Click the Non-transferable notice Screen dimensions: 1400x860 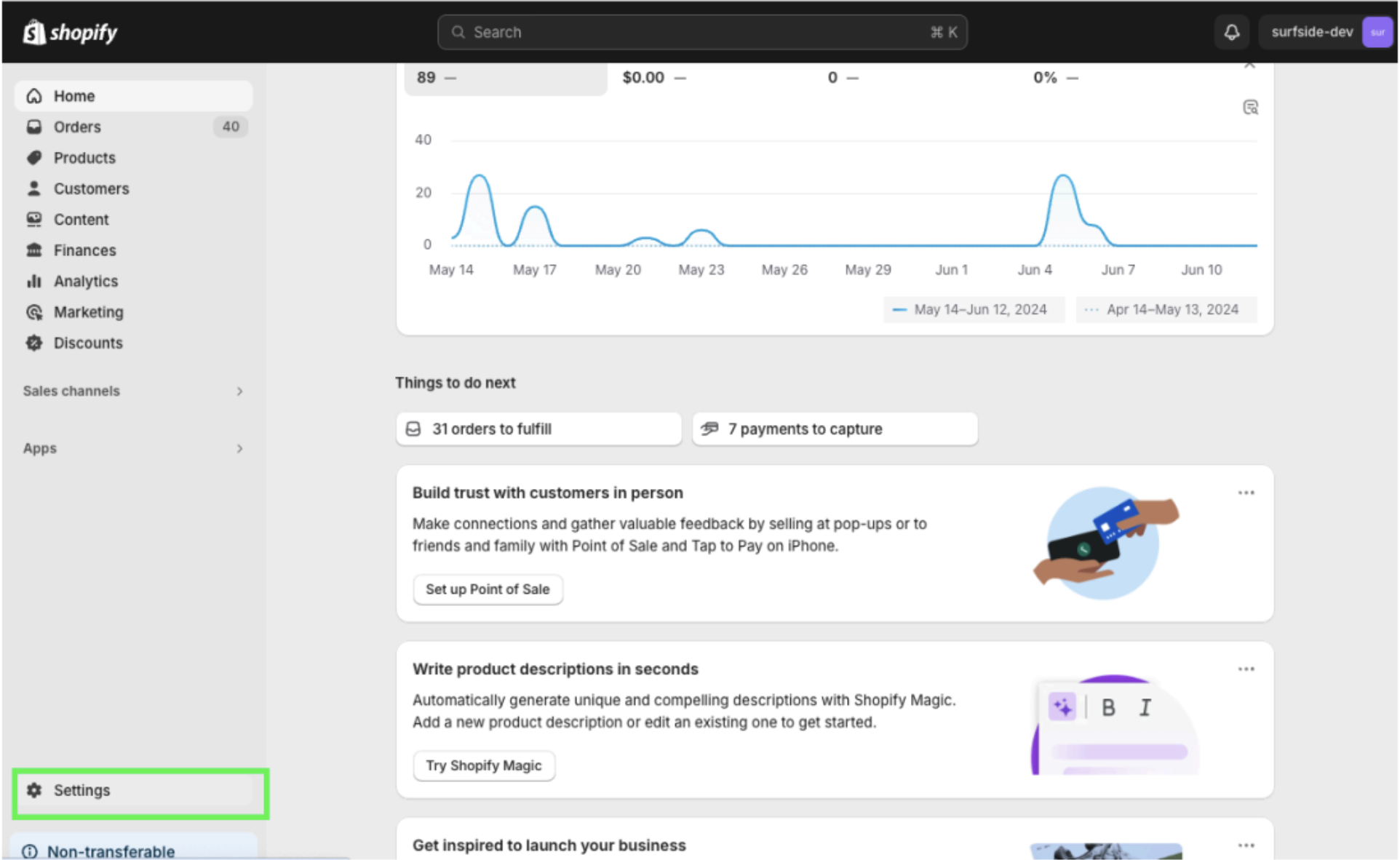[x=135, y=848]
